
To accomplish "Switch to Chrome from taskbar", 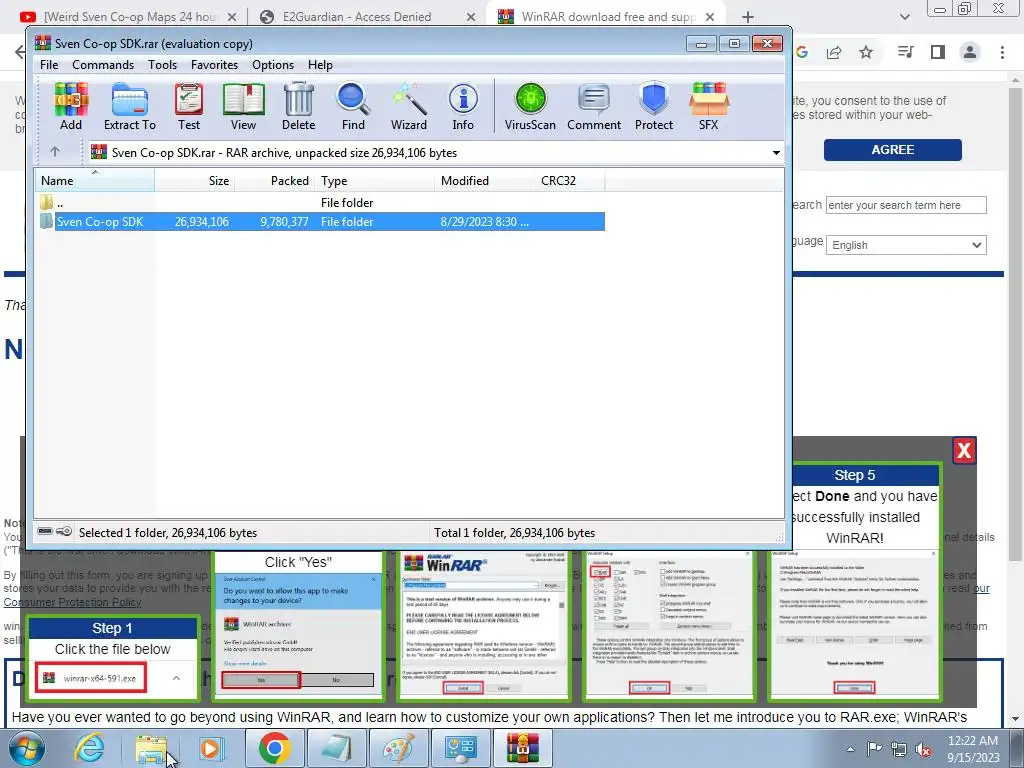I will coord(274,748).
